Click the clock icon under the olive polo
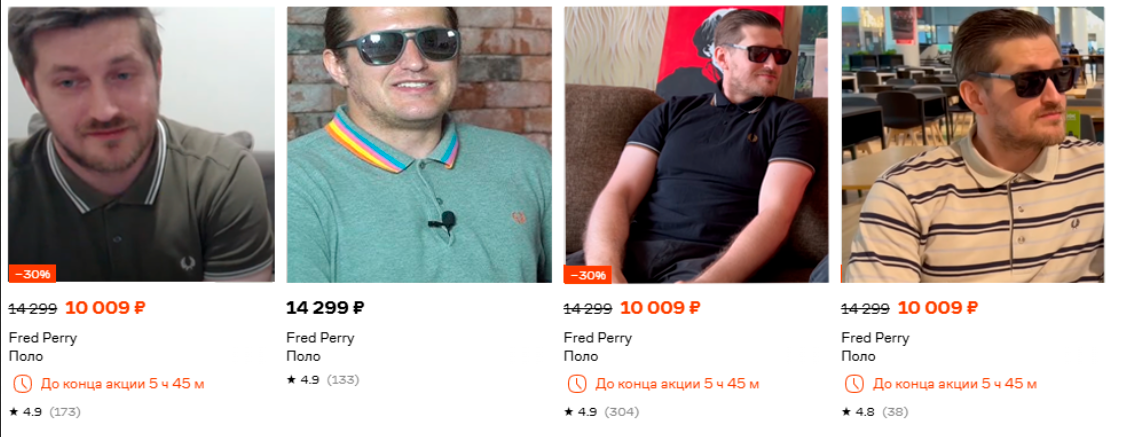The height and width of the screenshot is (437, 1129). (22, 384)
